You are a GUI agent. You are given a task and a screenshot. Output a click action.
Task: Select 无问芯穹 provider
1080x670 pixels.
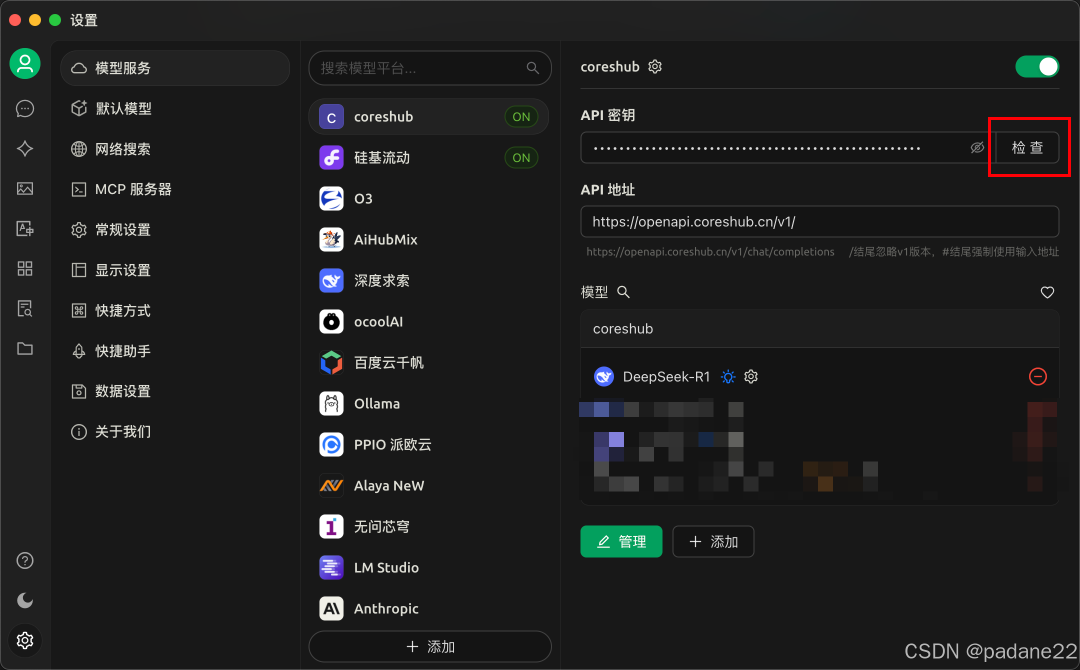pos(428,527)
